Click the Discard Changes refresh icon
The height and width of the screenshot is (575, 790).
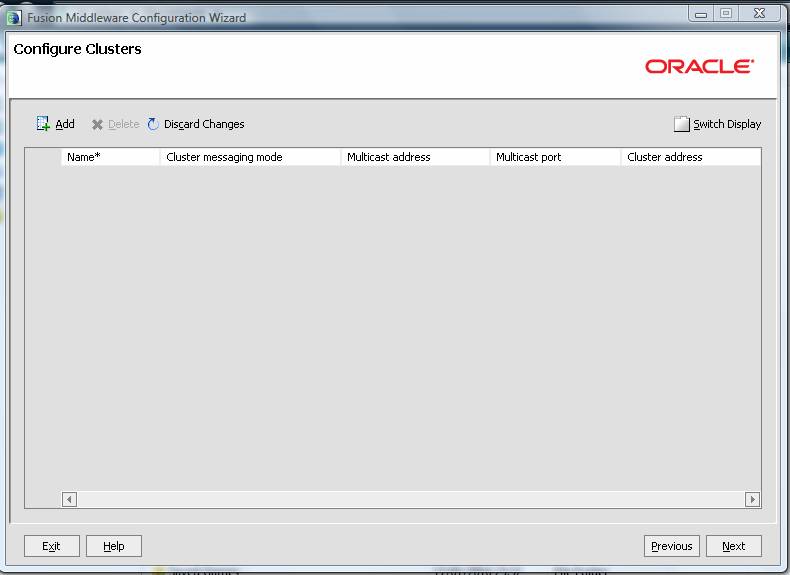point(153,124)
